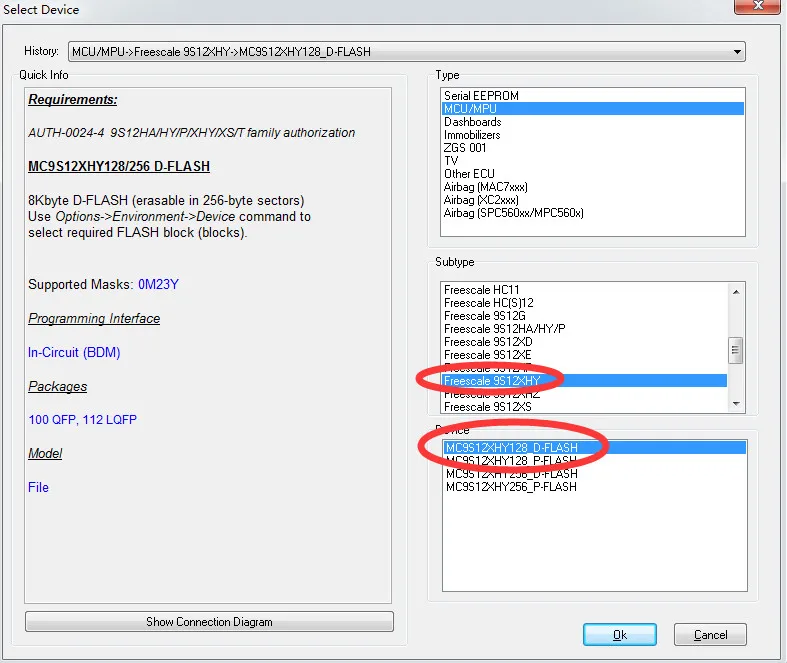Click the AUTH-0024-4 authorization text

coord(192,133)
